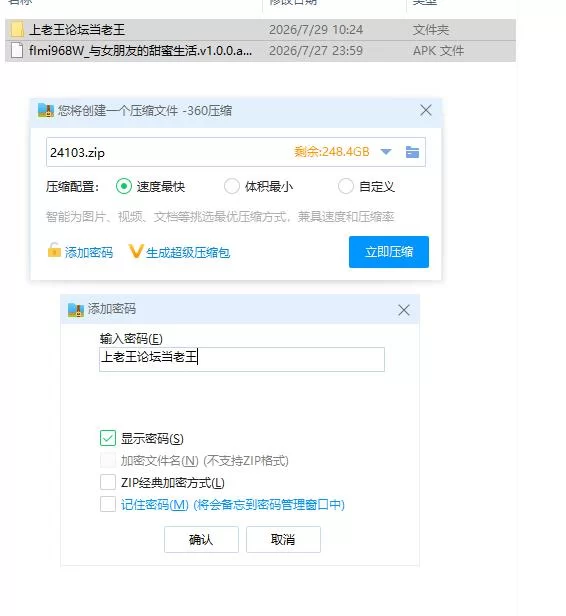Click the date 2026/7/29 10:24
Screen dimensions: 566x616
(x=316, y=30)
